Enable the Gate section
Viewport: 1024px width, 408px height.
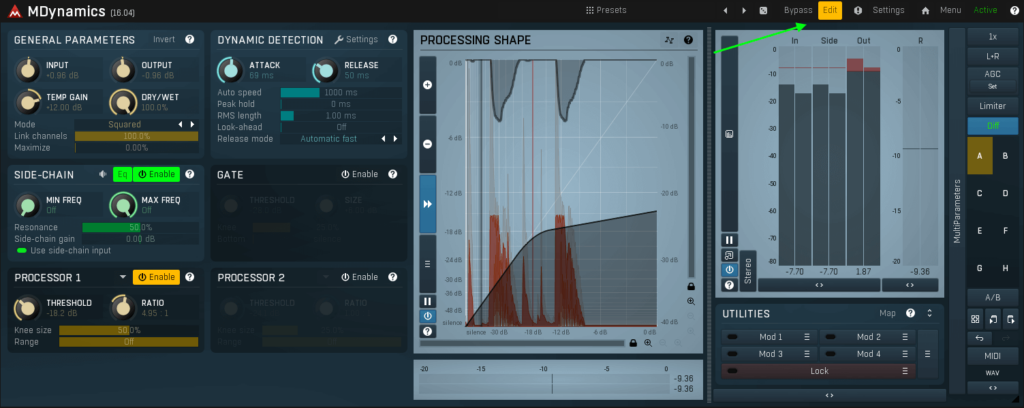pos(360,174)
